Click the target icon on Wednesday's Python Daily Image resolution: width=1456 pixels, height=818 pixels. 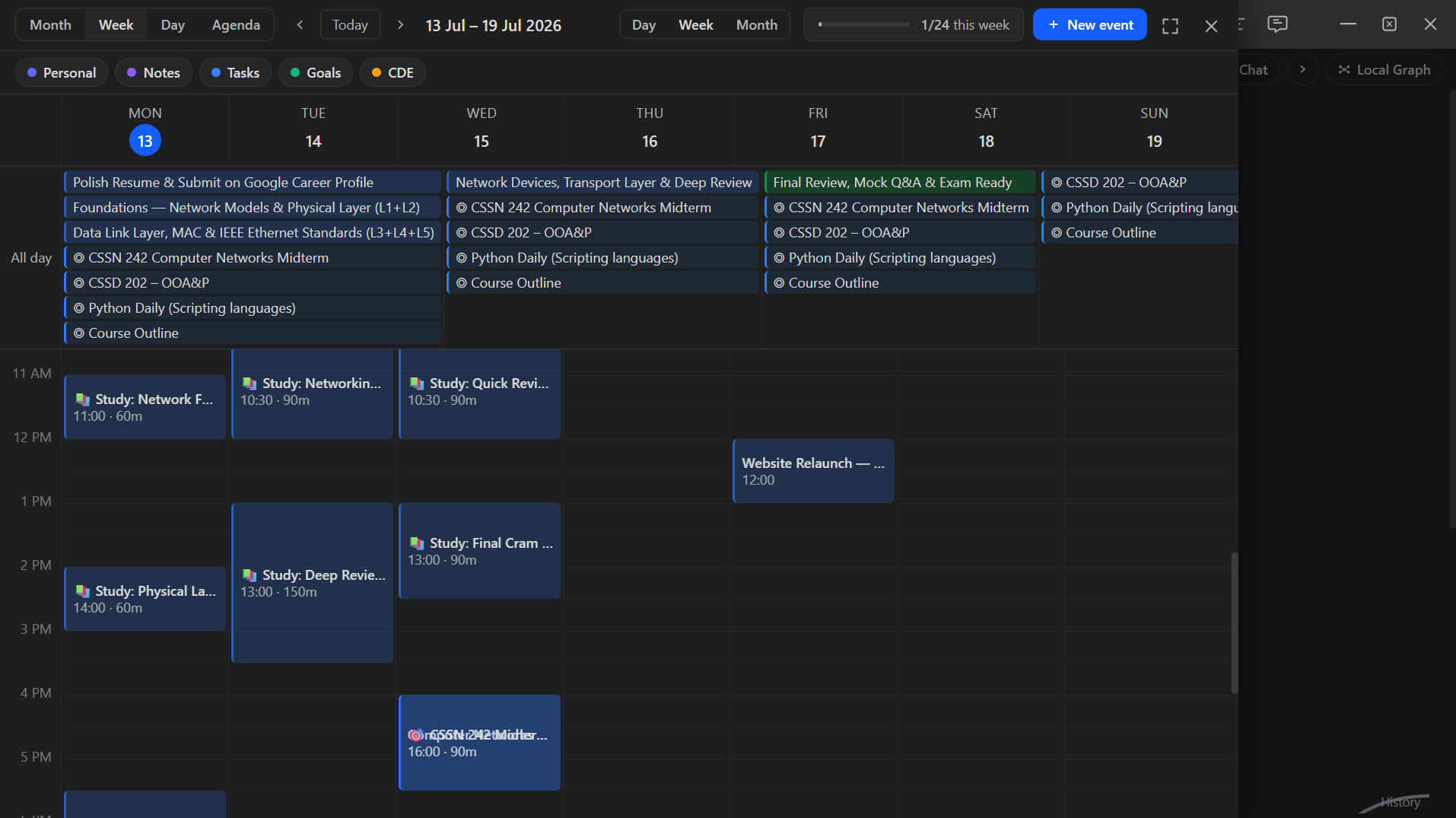click(462, 258)
